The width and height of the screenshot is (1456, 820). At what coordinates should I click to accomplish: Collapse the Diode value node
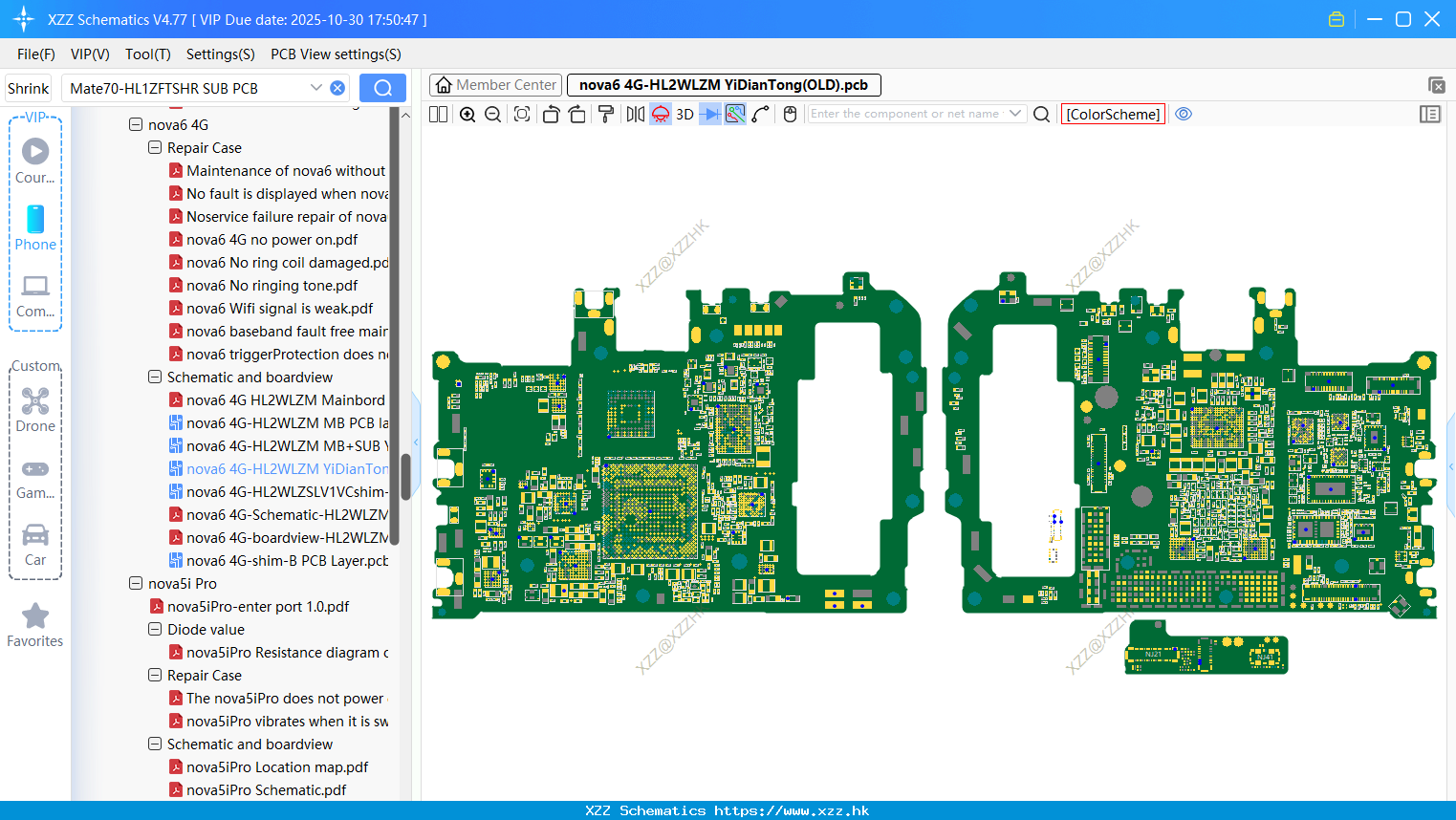click(155, 629)
